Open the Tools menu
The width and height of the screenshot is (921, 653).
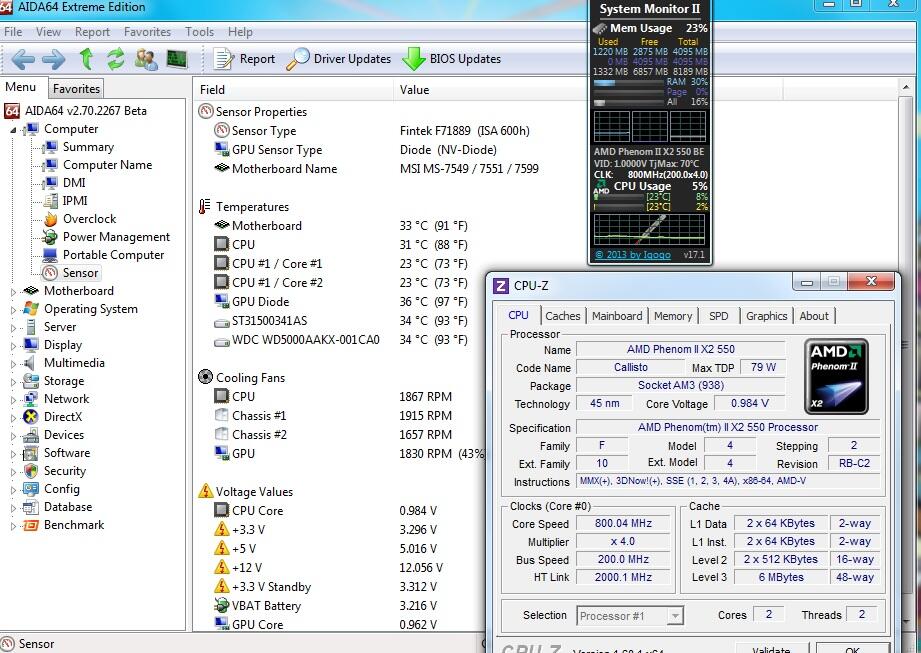point(199,32)
